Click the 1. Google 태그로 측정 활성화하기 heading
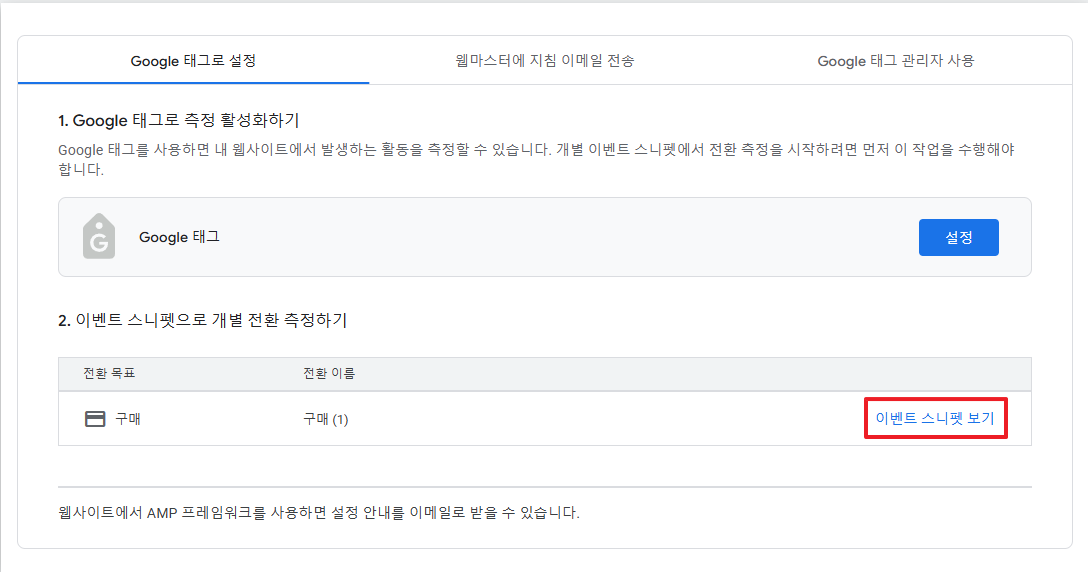This screenshot has height=572, width=1088. pyautogui.click(x=178, y=121)
